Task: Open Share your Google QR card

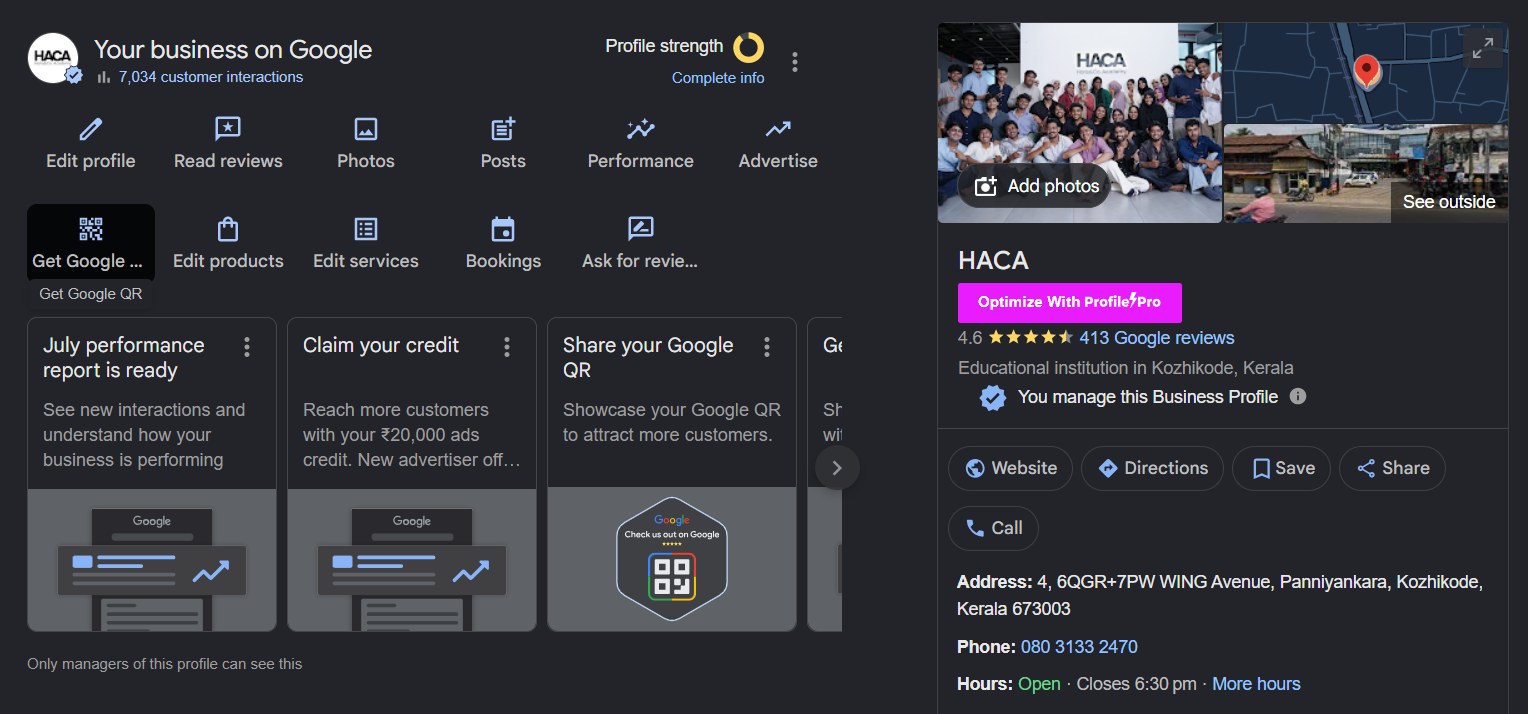Action: click(x=672, y=475)
